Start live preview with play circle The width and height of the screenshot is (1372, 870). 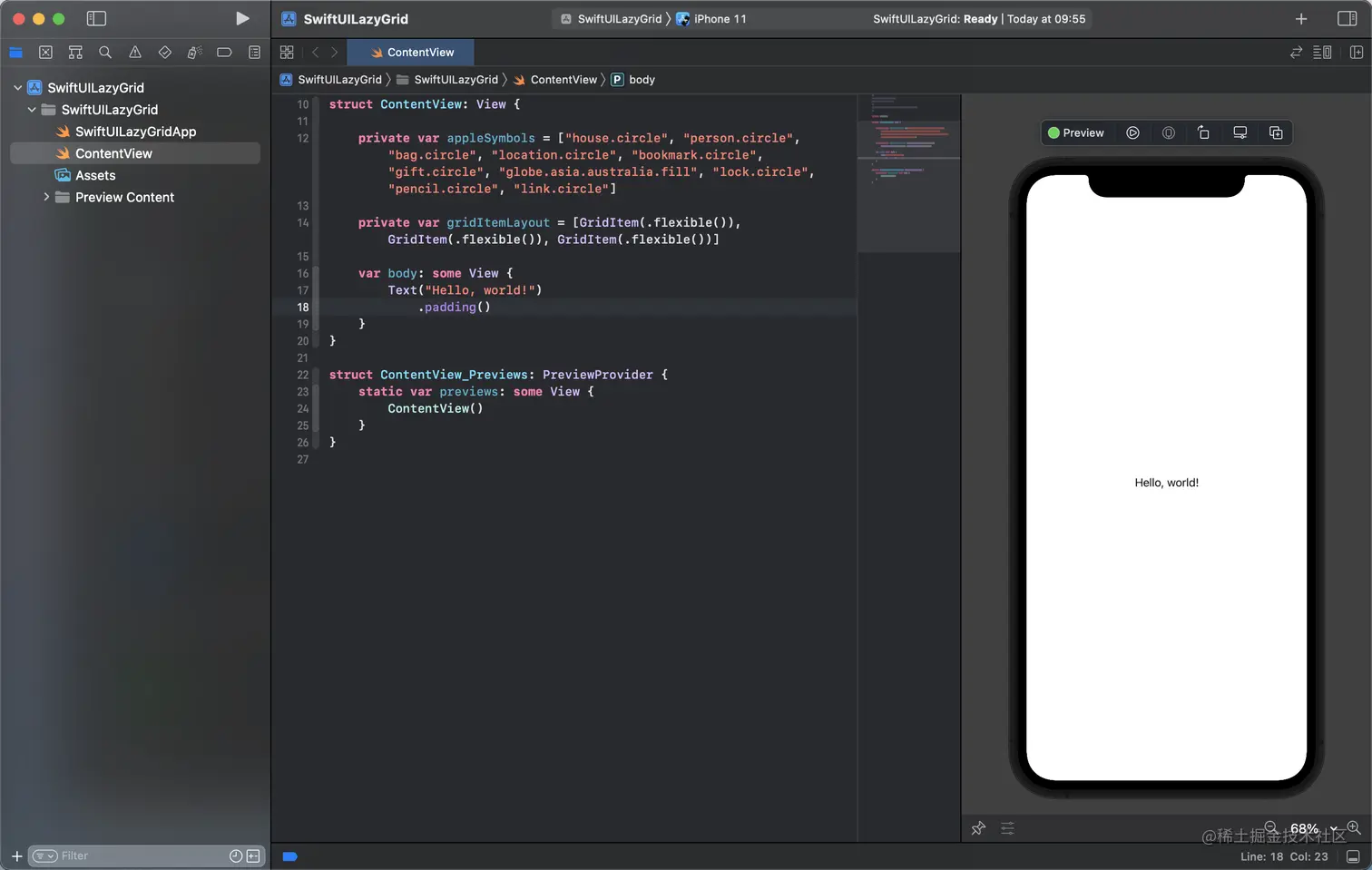pyautogui.click(x=1132, y=132)
